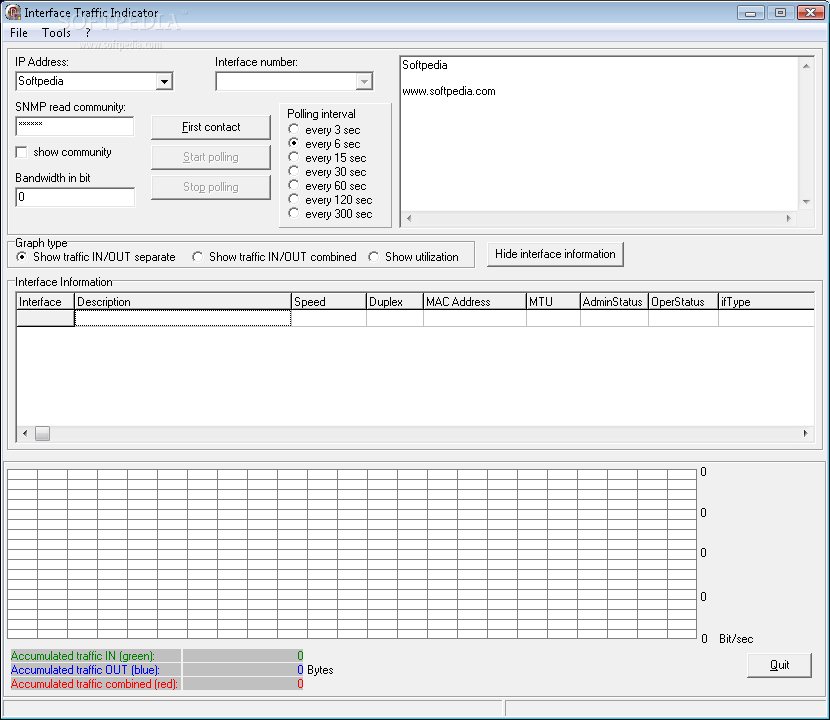Screen dimensions: 830x720
Task: Click the Speed column header
Action: coord(329,302)
